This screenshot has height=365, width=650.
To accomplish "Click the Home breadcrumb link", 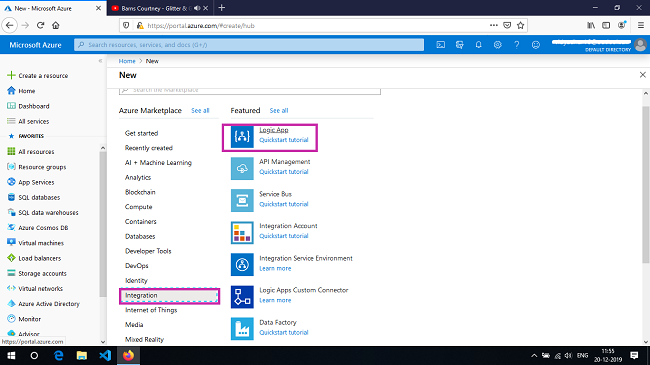I will pyautogui.click(x=127, y=61).
